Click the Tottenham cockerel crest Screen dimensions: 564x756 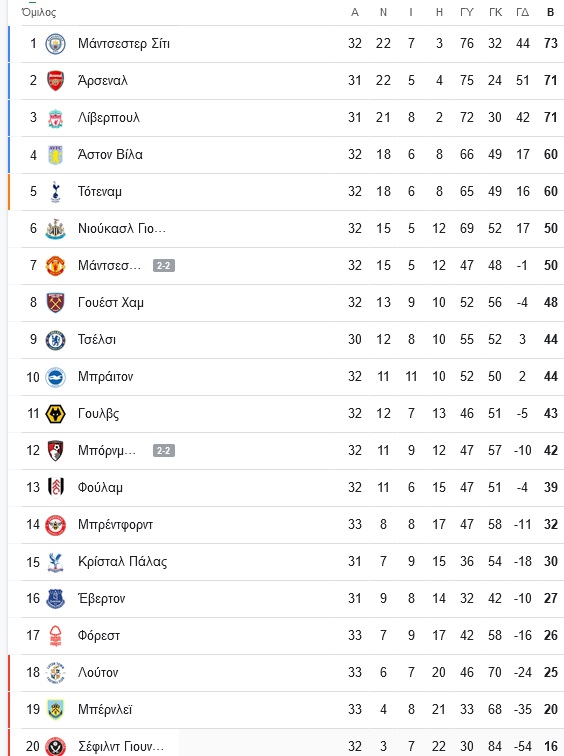tap(55, 192)
